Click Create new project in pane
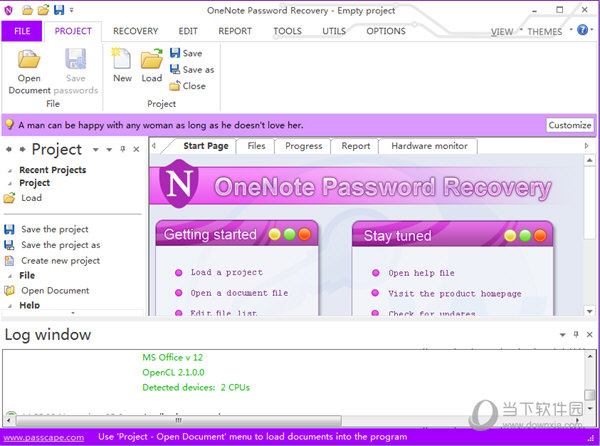Image resolution: width=600 pixels, height=446 pixels. pos(52,261)
